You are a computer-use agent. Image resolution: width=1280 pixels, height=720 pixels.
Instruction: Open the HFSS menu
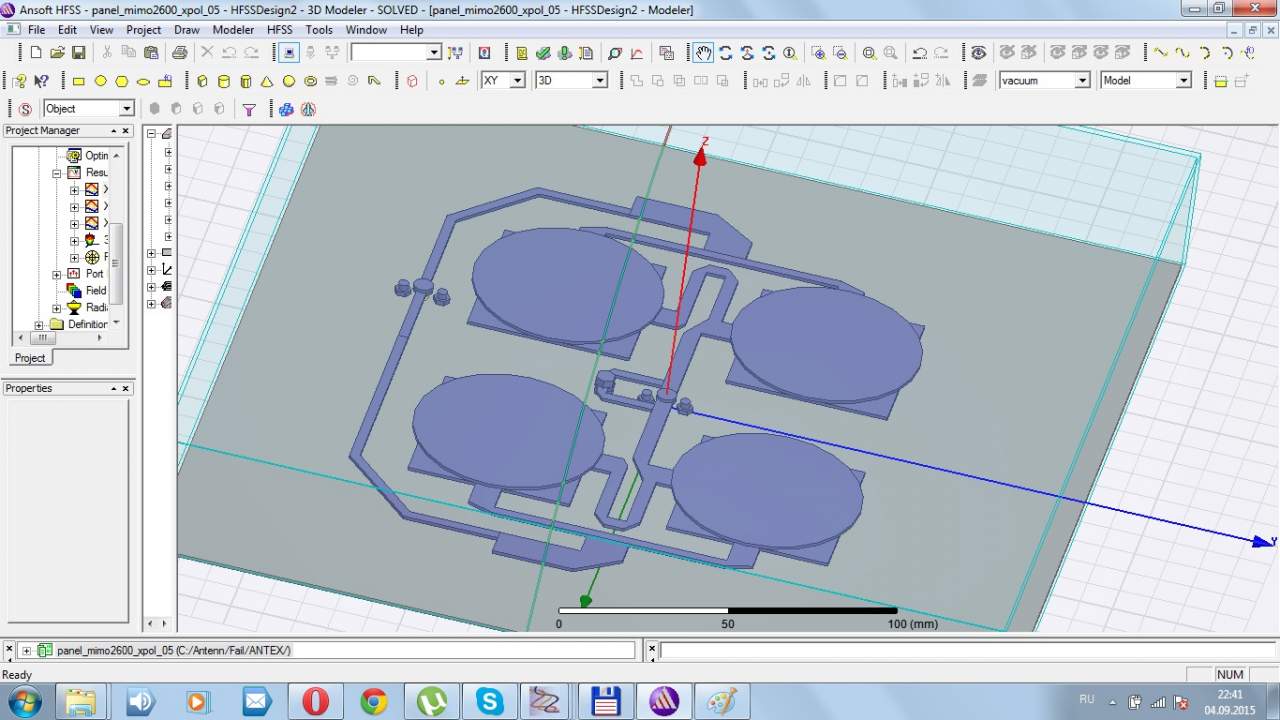click(279, 30)
